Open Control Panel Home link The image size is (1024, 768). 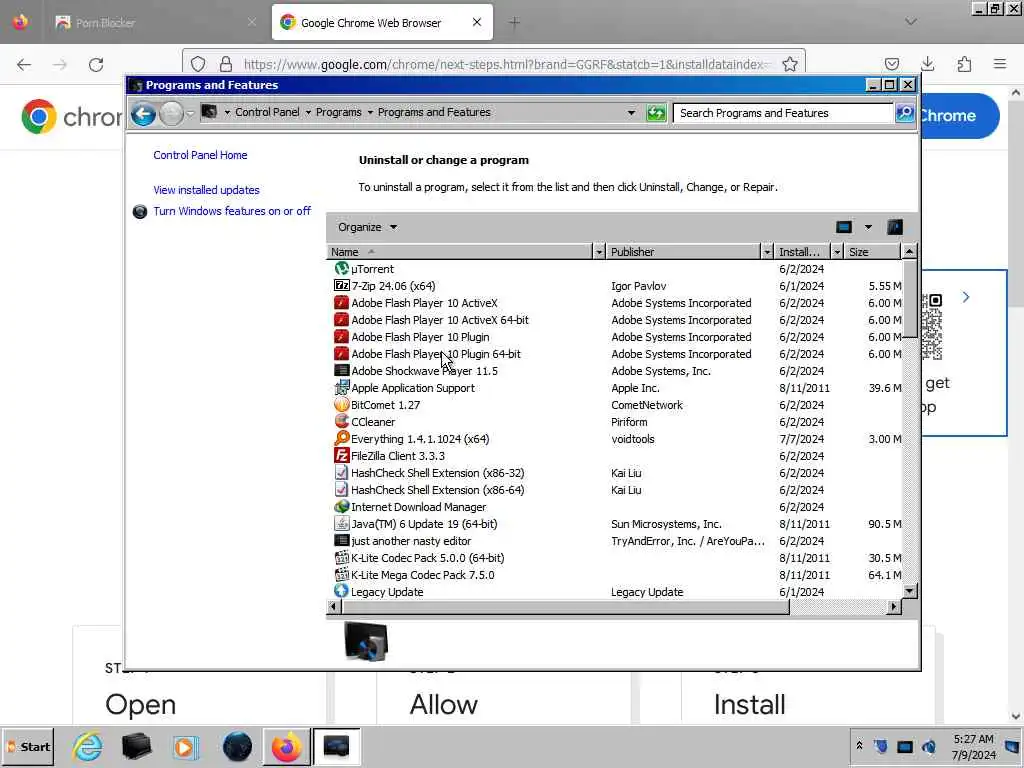pos(200,155)
